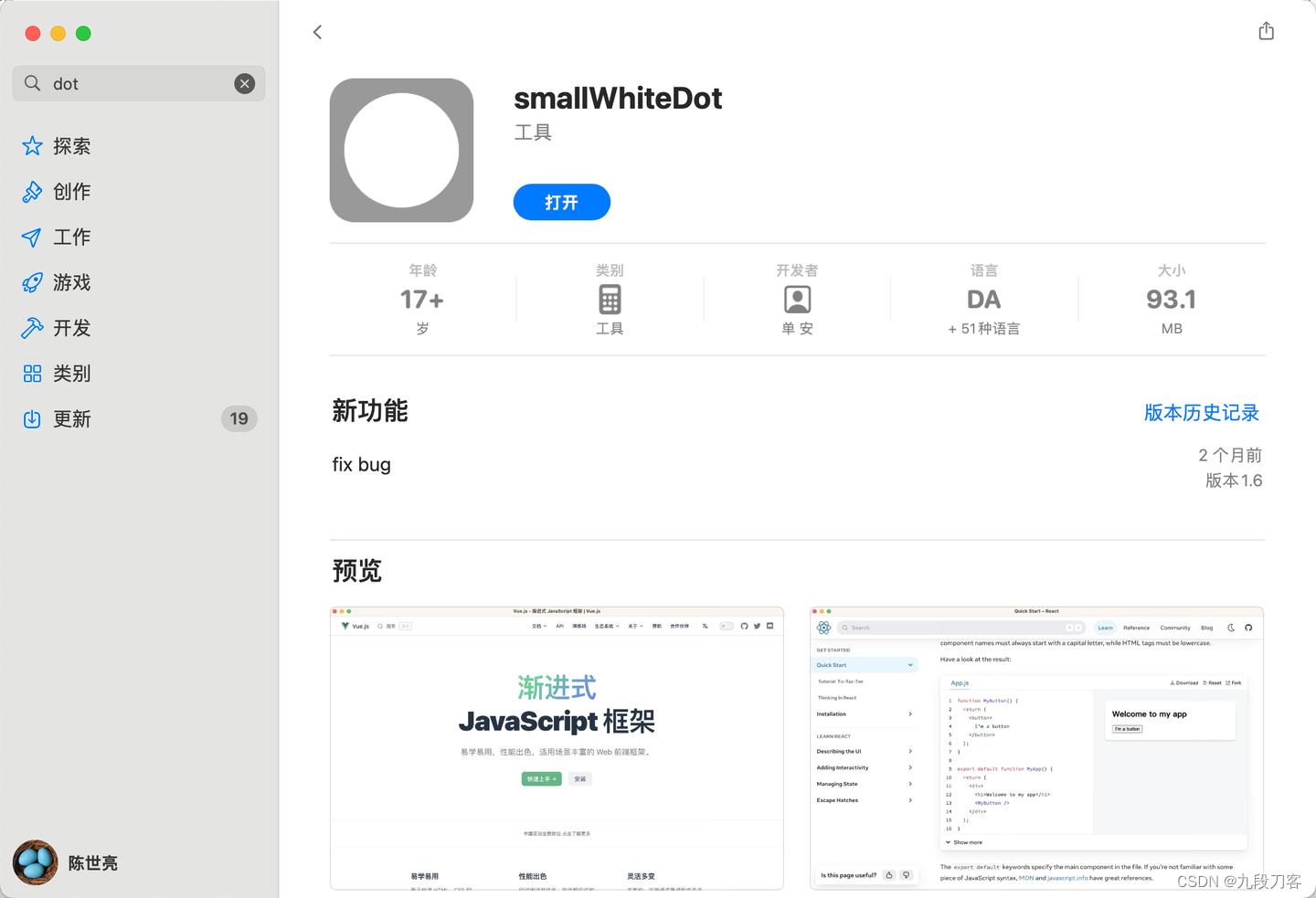The height and width of the screenshot is (898, 1316).
Task: Click the 工具 subtitle under app name
Action: 533,132
